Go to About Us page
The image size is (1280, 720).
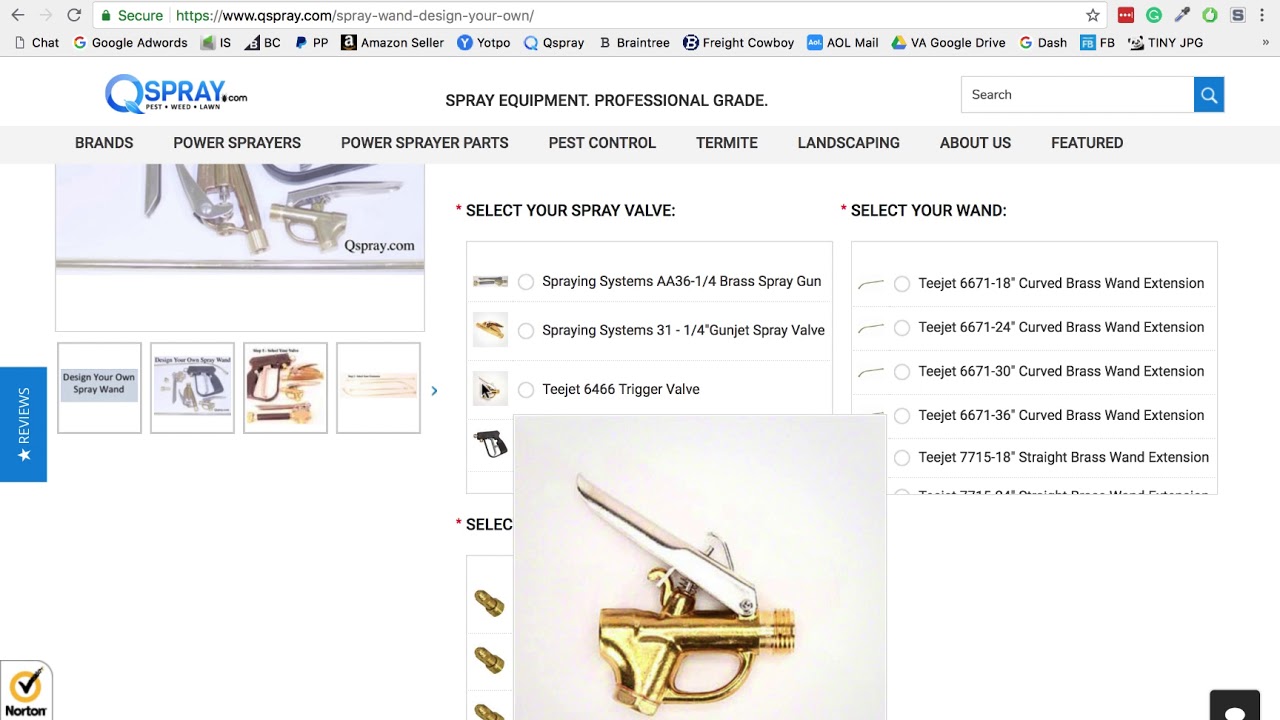[x=975, y=143]
